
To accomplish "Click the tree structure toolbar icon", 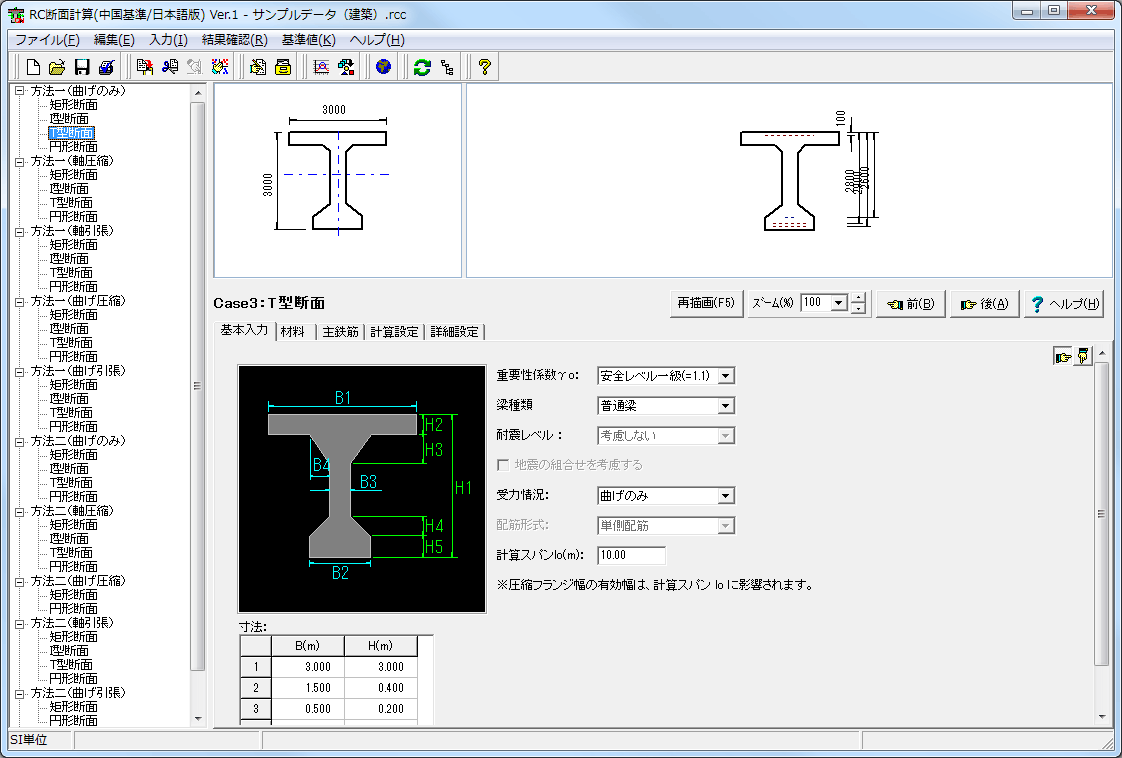I will click(x=446, y=67).
